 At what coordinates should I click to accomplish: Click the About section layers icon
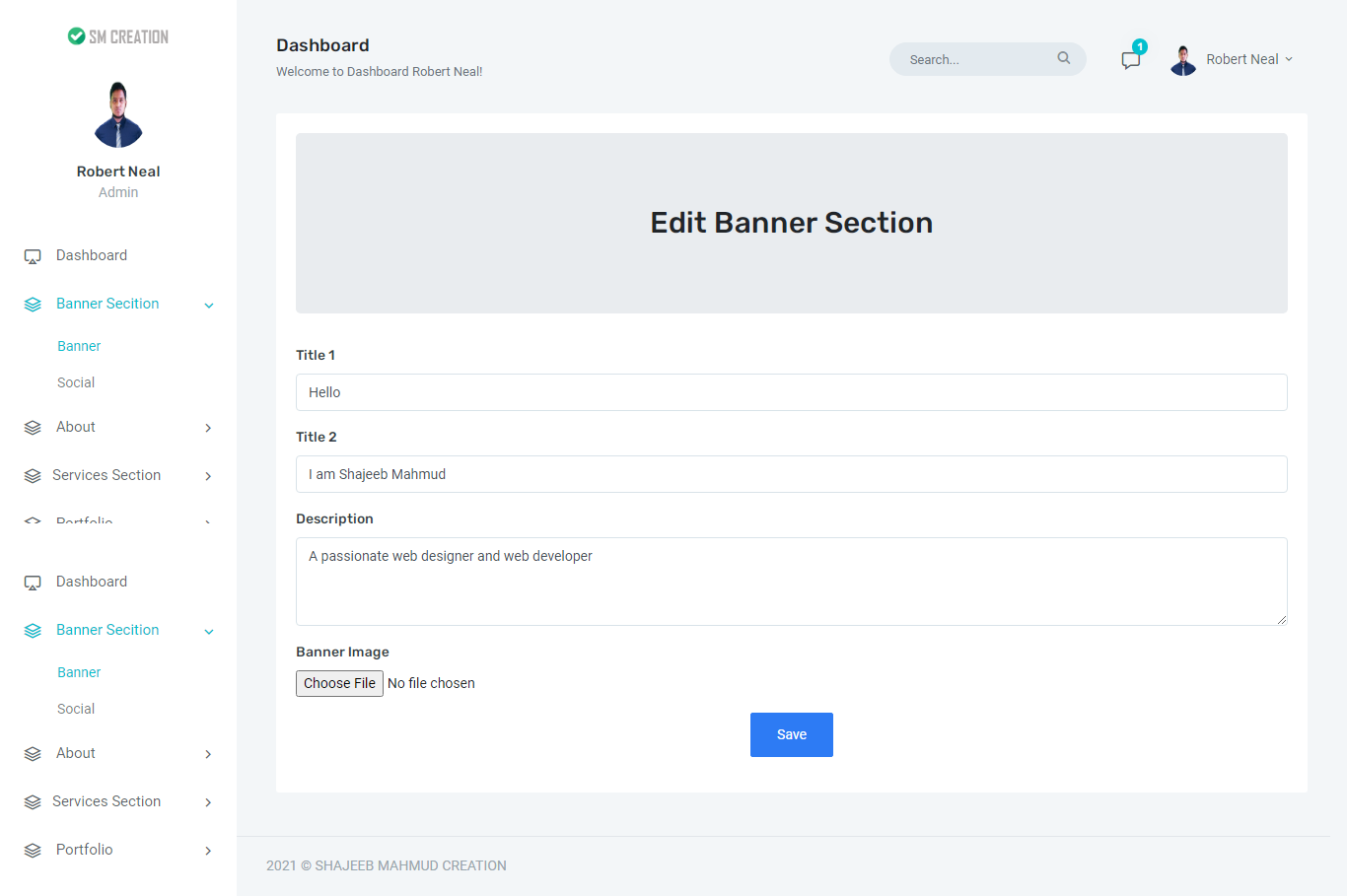click(33, 427)
